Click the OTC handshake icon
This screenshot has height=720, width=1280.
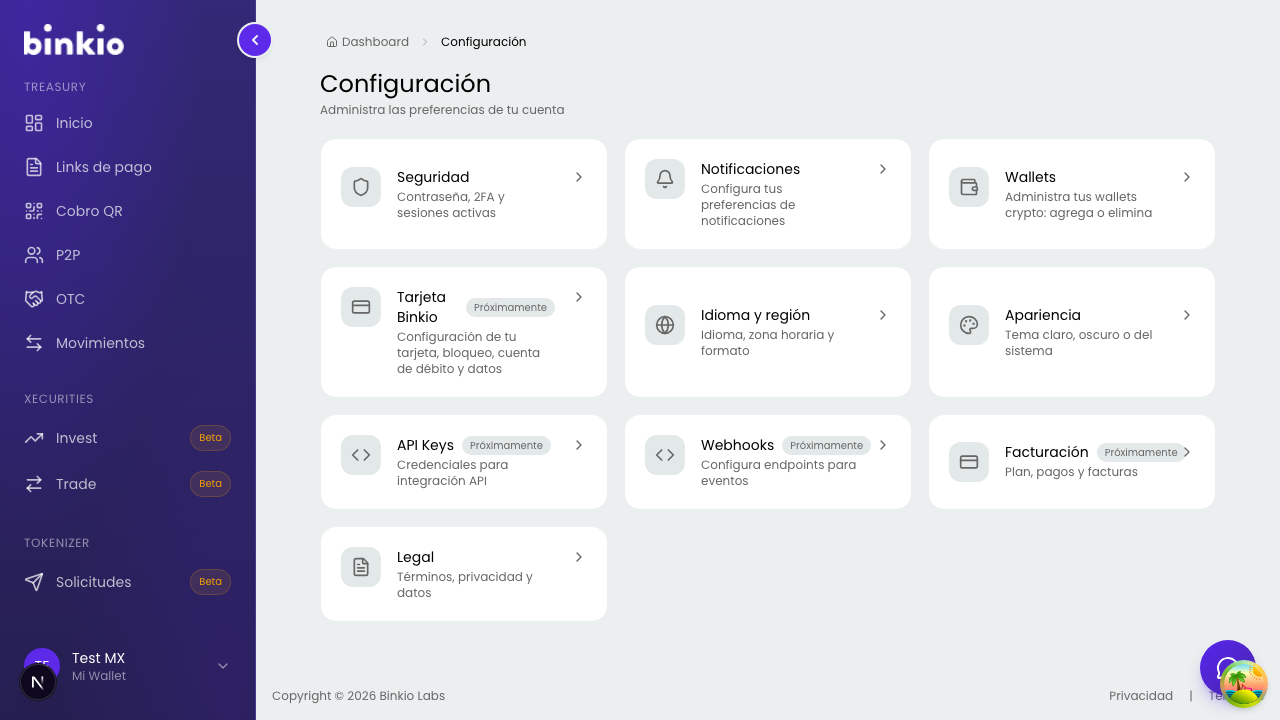34,299
